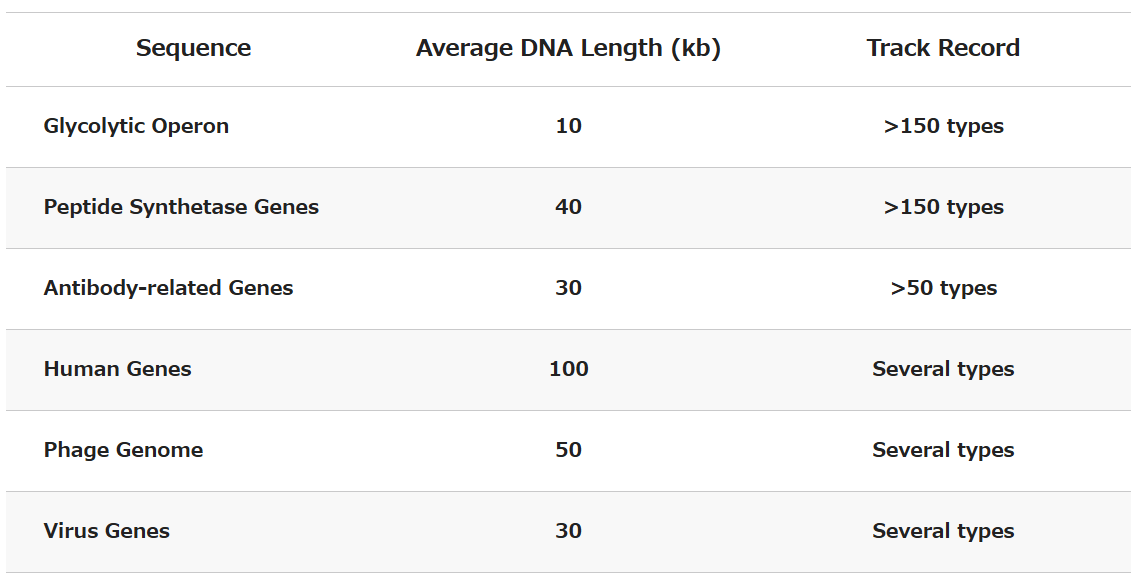Screen dimensions: 1135x585
Task: Select the Peptide Synthetase Genes cell
Action: 181,207
